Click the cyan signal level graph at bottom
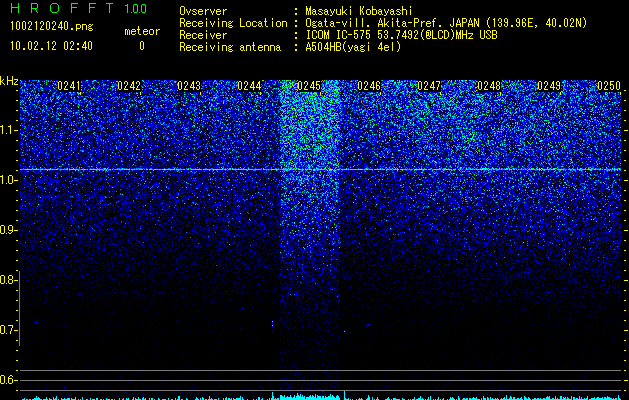 [x=321, y=396]
